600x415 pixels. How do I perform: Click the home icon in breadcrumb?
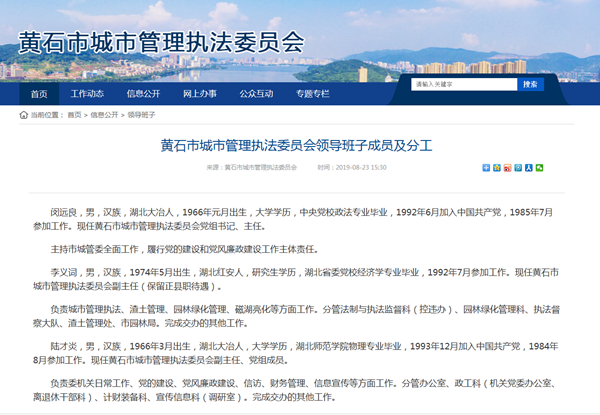[24, 115]
